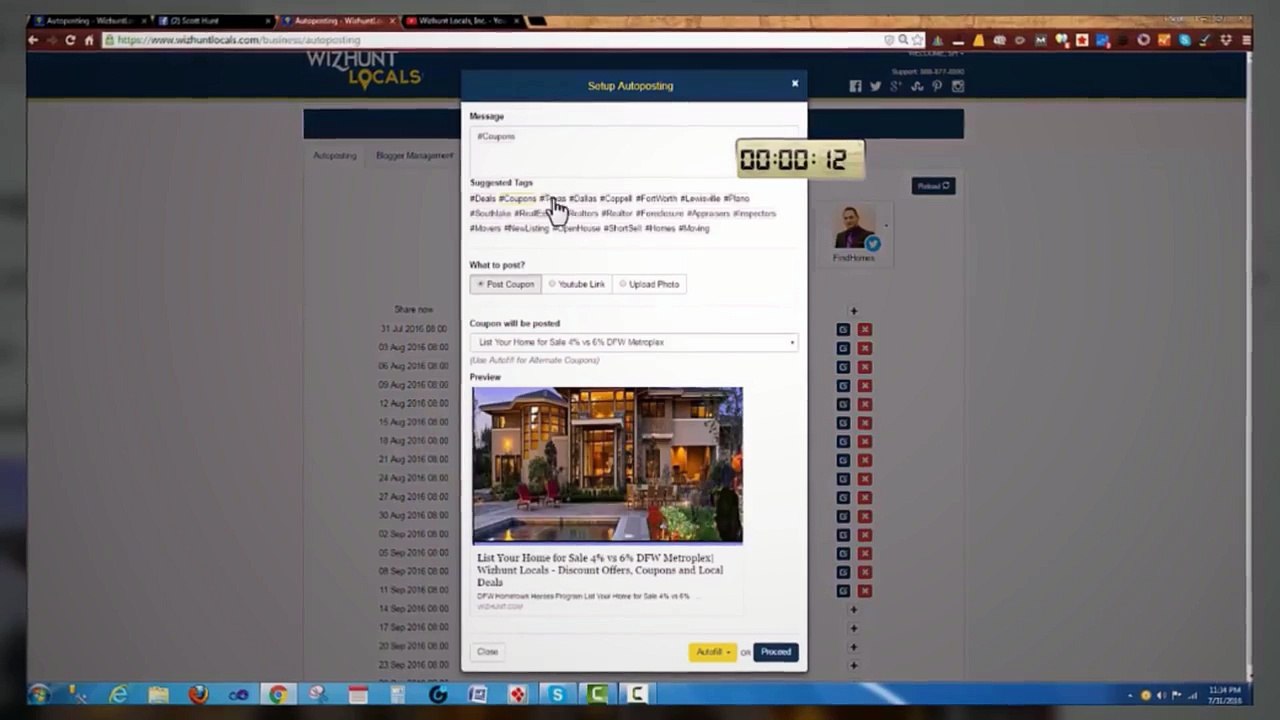
Task: Open the List Your Home preview title
Action: [600, 570]
